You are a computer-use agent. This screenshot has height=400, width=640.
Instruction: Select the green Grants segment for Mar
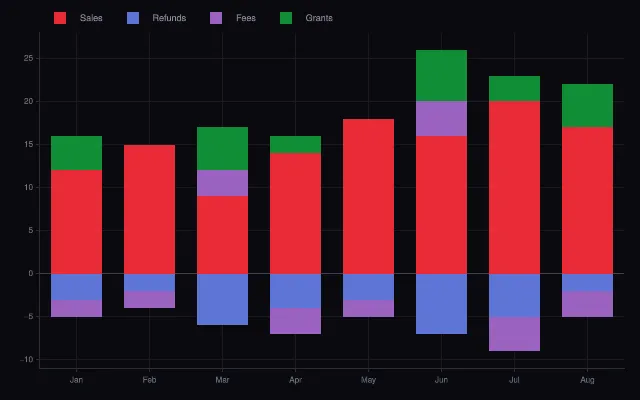(222, 149)
